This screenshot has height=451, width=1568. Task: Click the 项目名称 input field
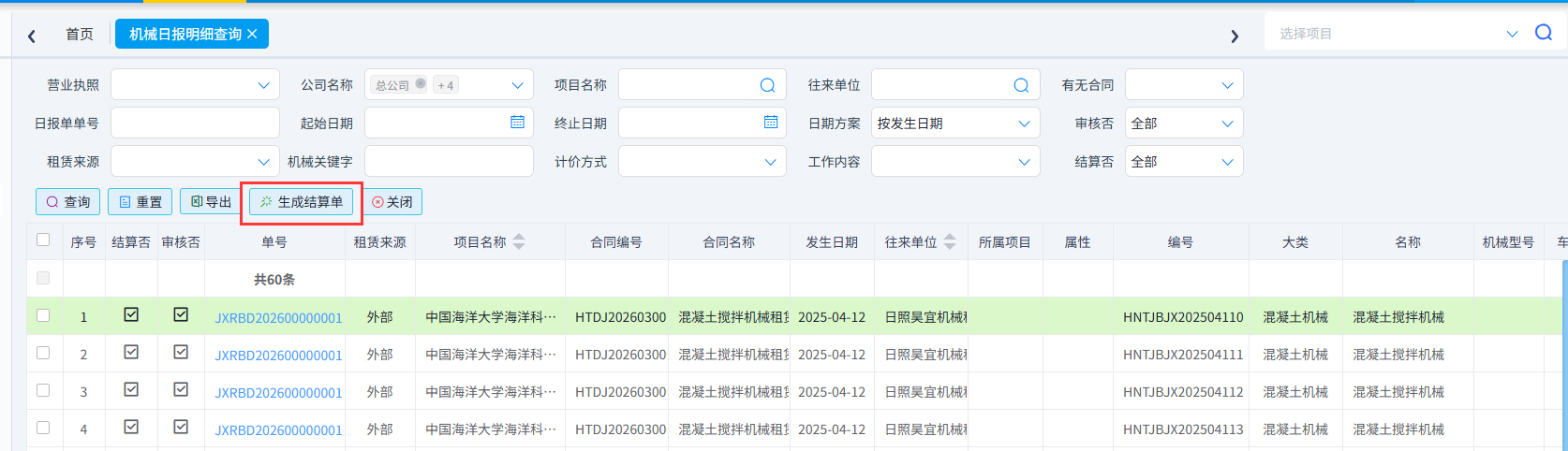click(x=703, y=84)
